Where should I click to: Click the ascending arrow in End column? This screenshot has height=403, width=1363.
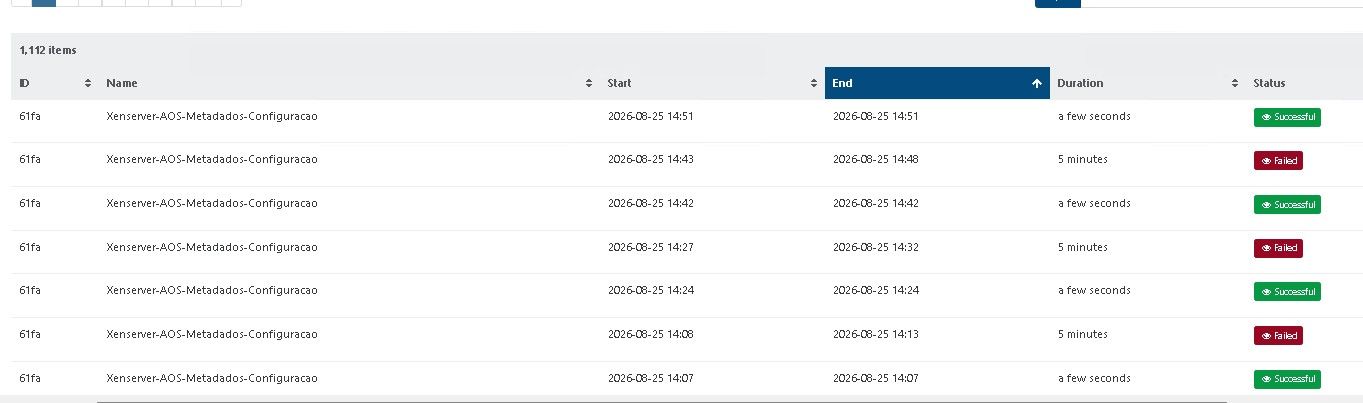point(1037,83)
